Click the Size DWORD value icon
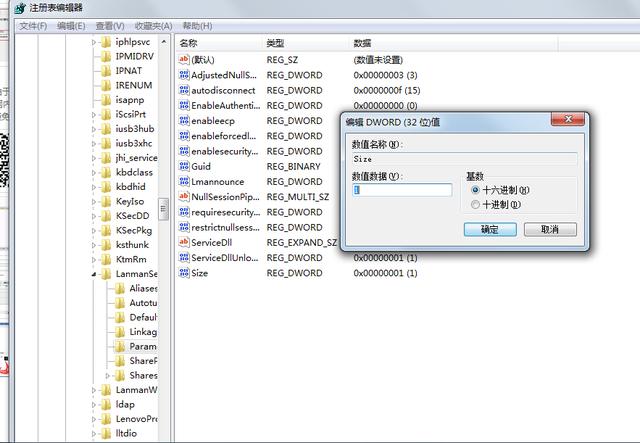Viewport: 640px width, 443px height. (184, 273)
